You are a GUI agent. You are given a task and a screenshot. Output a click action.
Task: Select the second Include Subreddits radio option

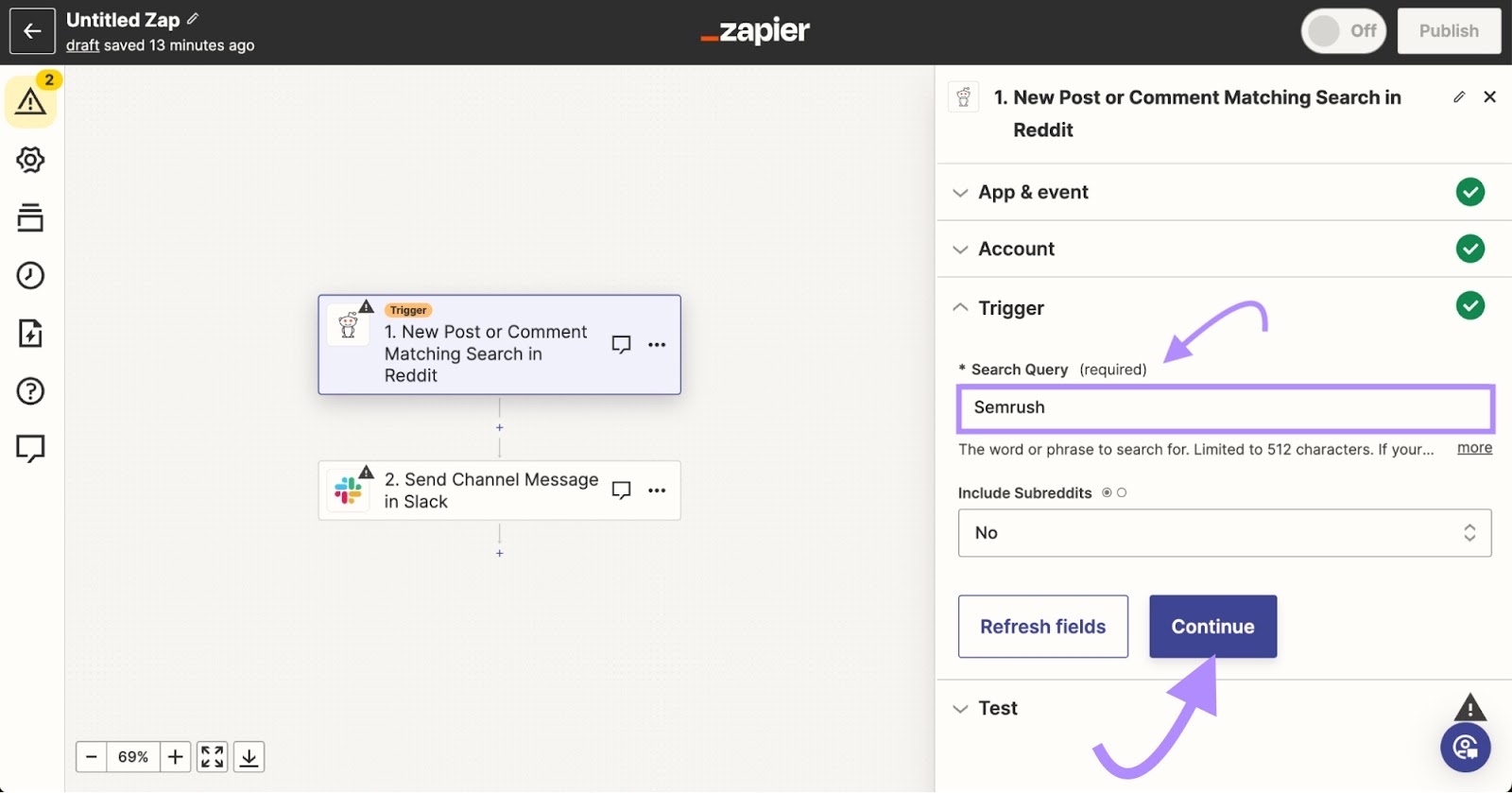coord(1122,492)
